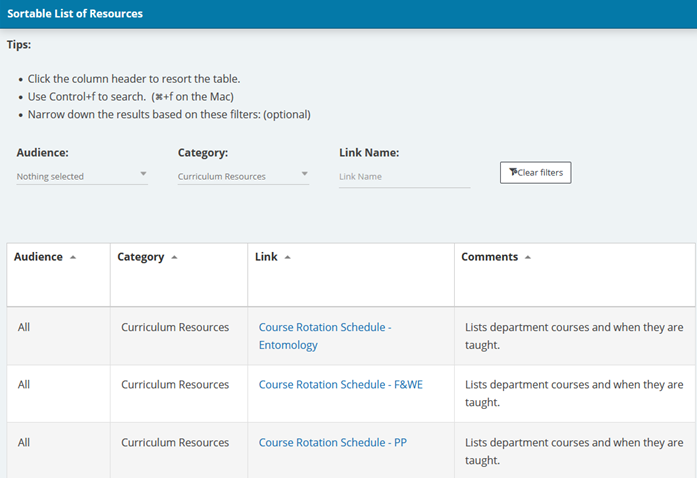Click the sort arrow beside Link column header
The height and width of the screenshot is (480, 699).
pyautogui.click(x=288, y=258)
